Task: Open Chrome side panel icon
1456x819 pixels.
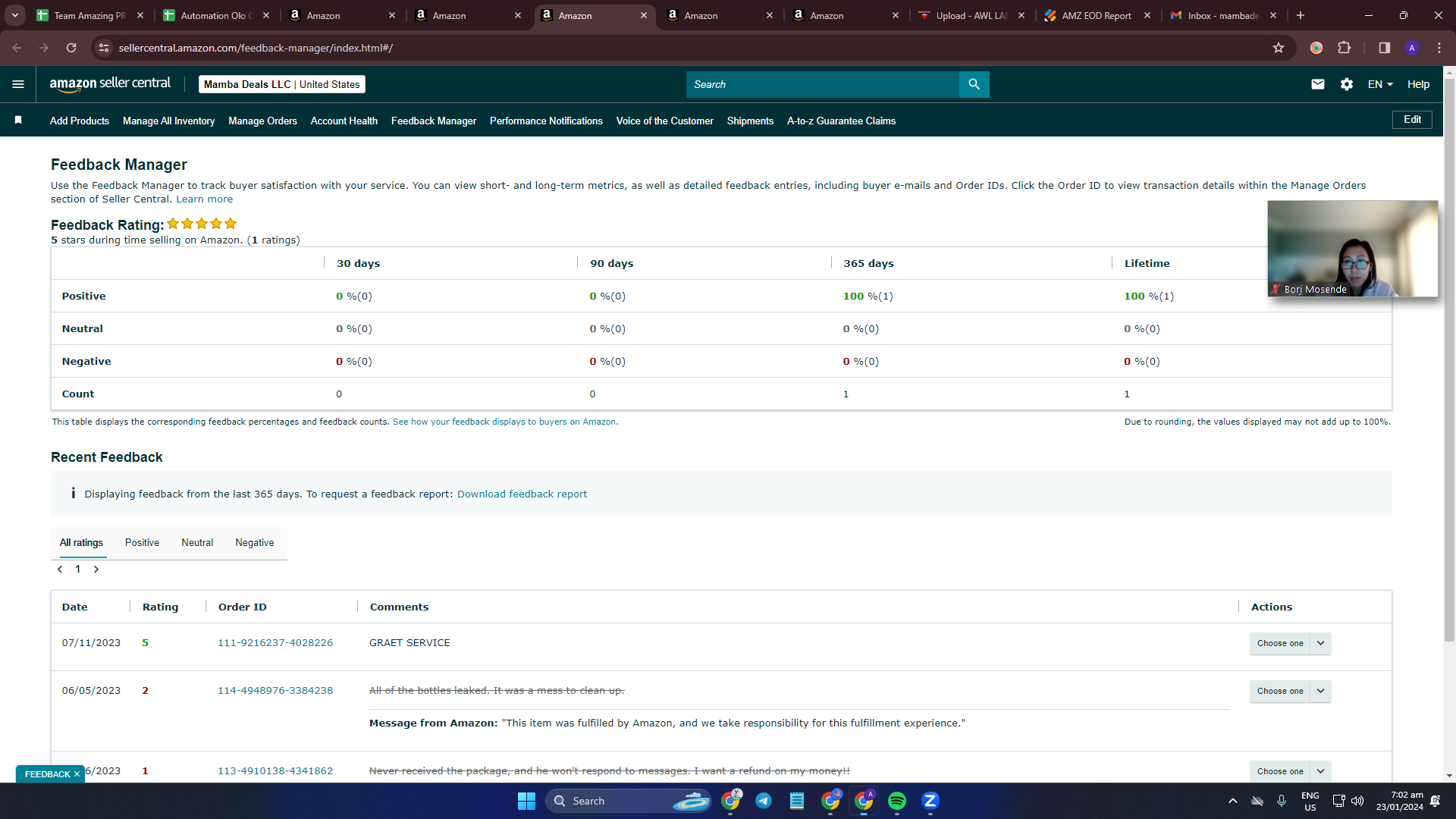Action: click(x=1385, y=48)
